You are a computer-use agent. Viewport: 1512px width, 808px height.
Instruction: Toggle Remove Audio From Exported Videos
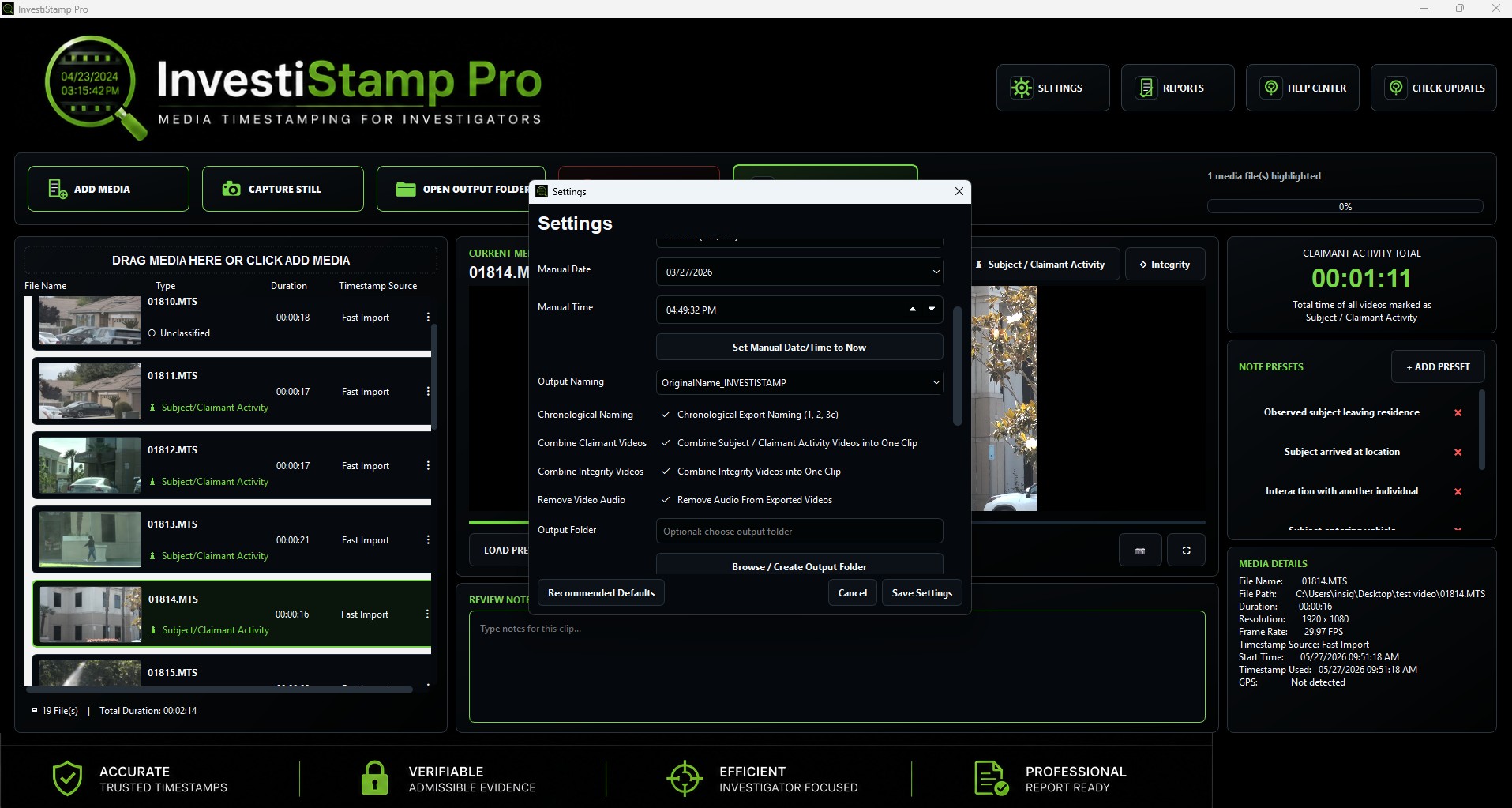[666, 500]
